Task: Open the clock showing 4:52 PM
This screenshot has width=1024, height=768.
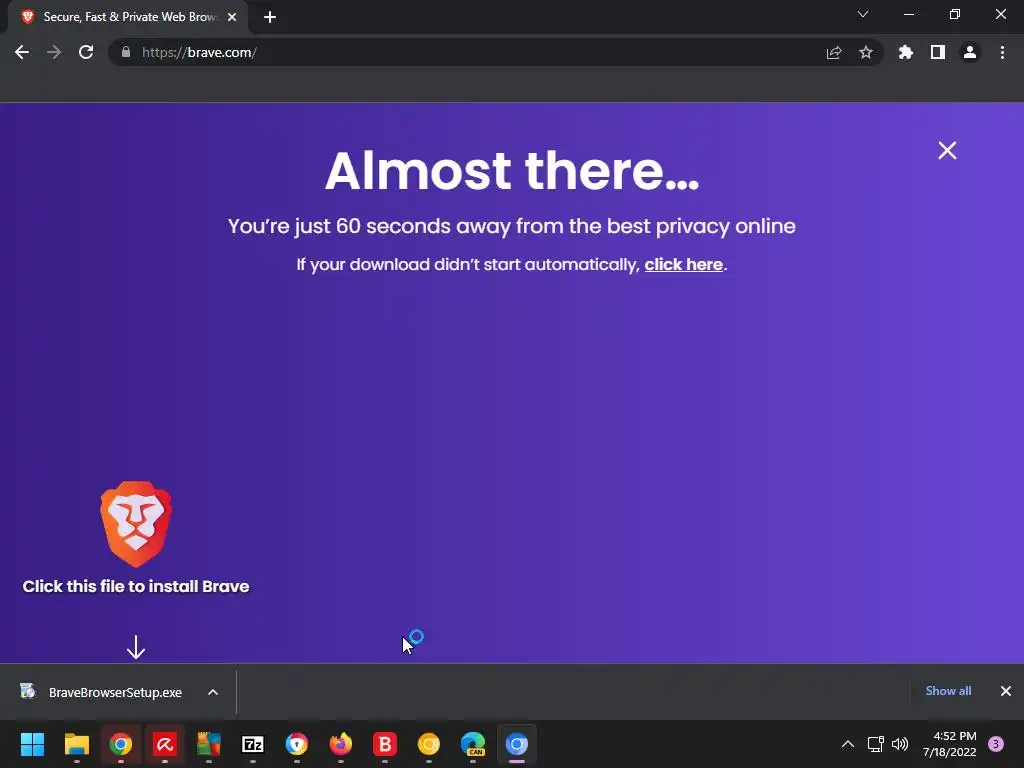Action: [x=950, y=744]
